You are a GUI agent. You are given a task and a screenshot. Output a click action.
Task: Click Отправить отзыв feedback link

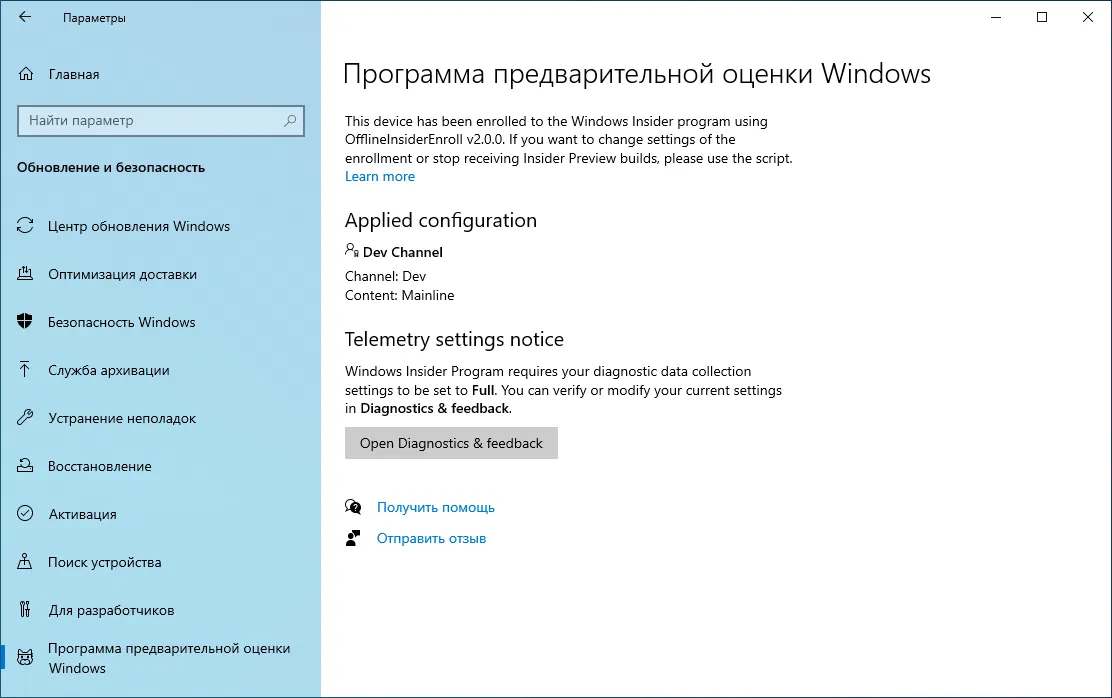point(431,538)
